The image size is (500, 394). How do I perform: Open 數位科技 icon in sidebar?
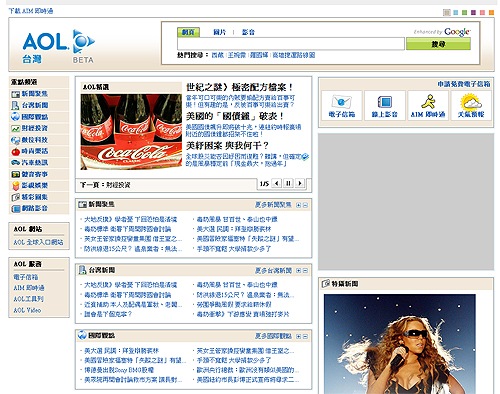(15, 140)
